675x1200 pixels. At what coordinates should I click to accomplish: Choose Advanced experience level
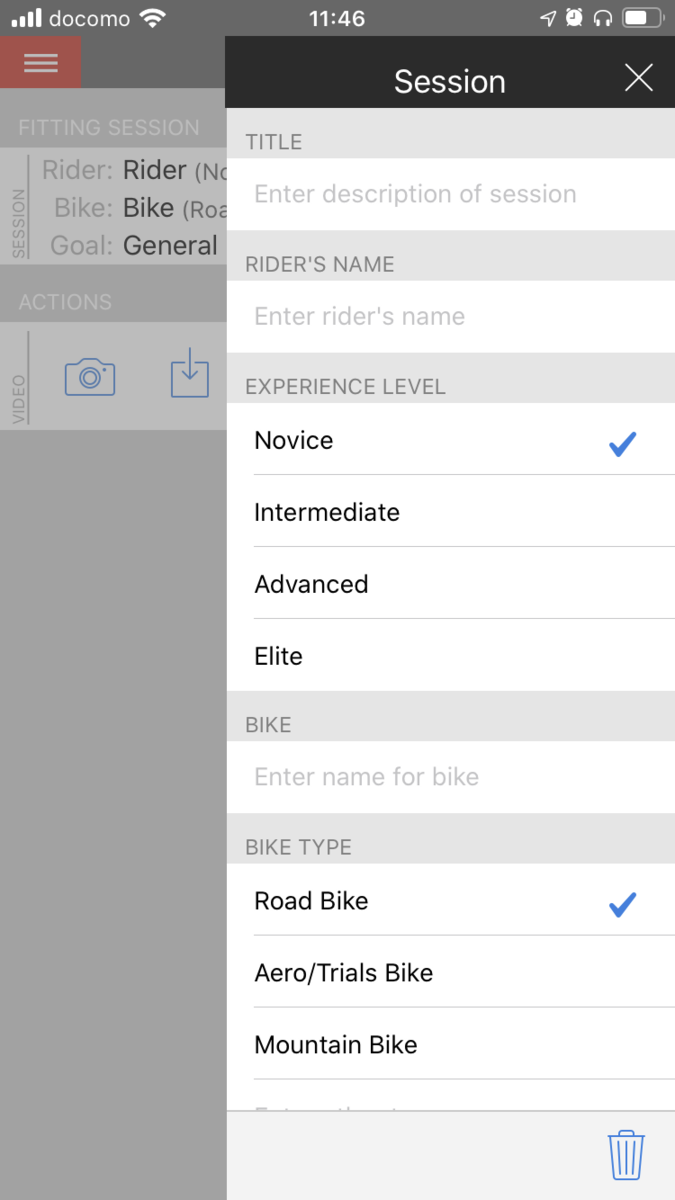[450, 584]
